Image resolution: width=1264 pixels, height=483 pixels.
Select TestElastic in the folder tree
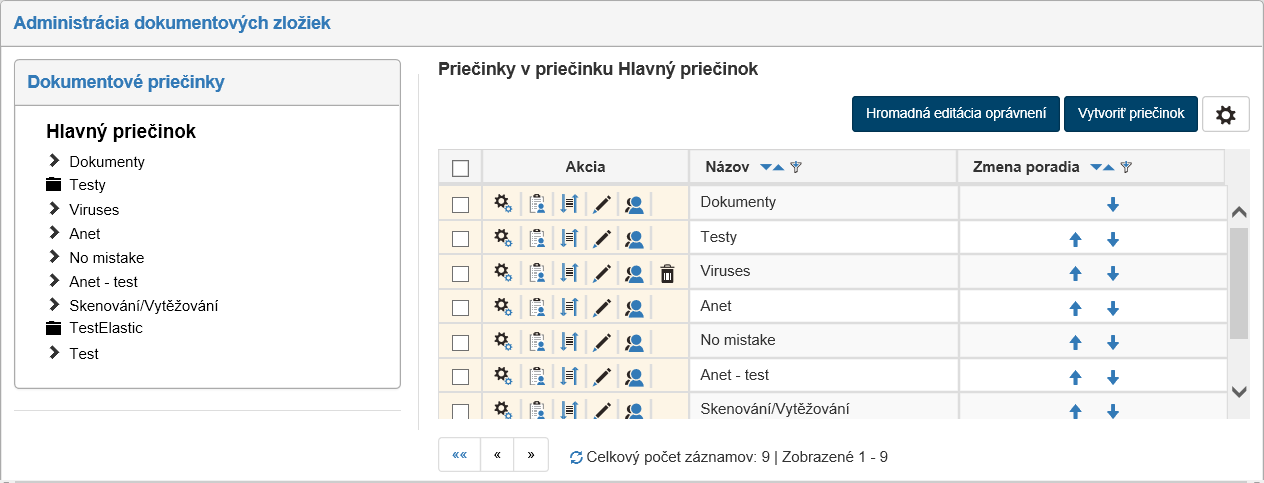click(105, 328)
